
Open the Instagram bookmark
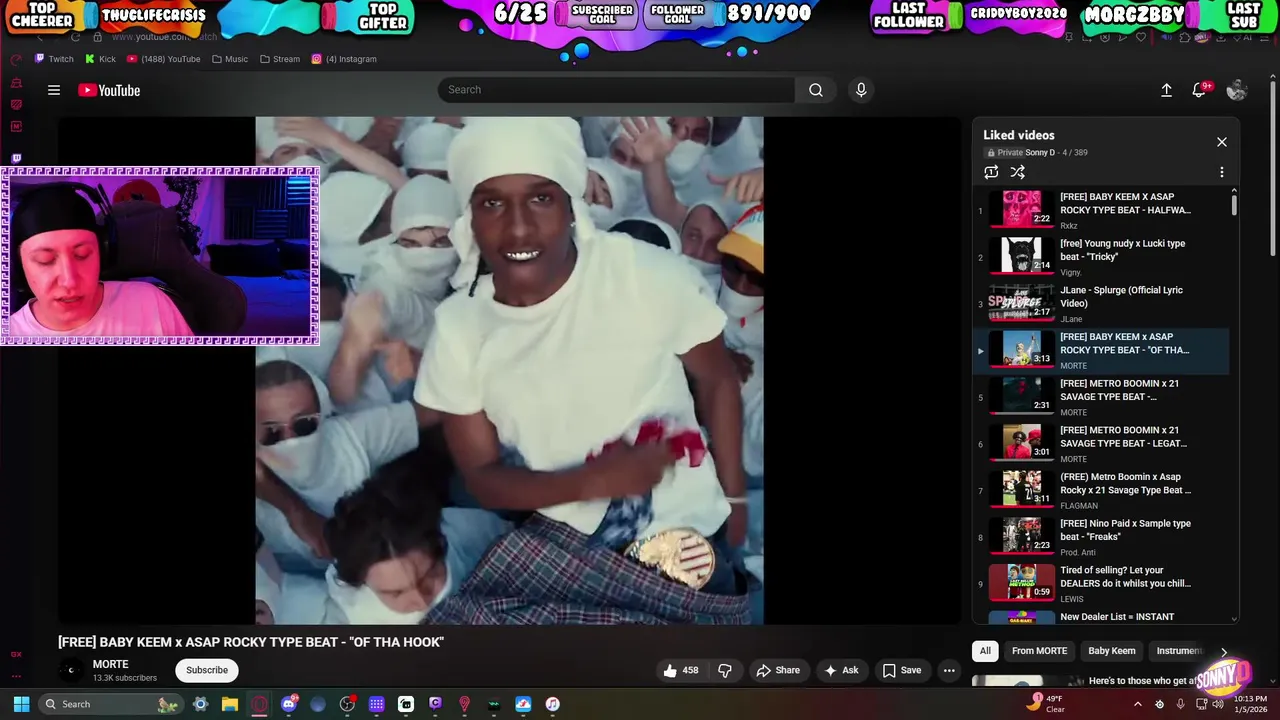344,59
